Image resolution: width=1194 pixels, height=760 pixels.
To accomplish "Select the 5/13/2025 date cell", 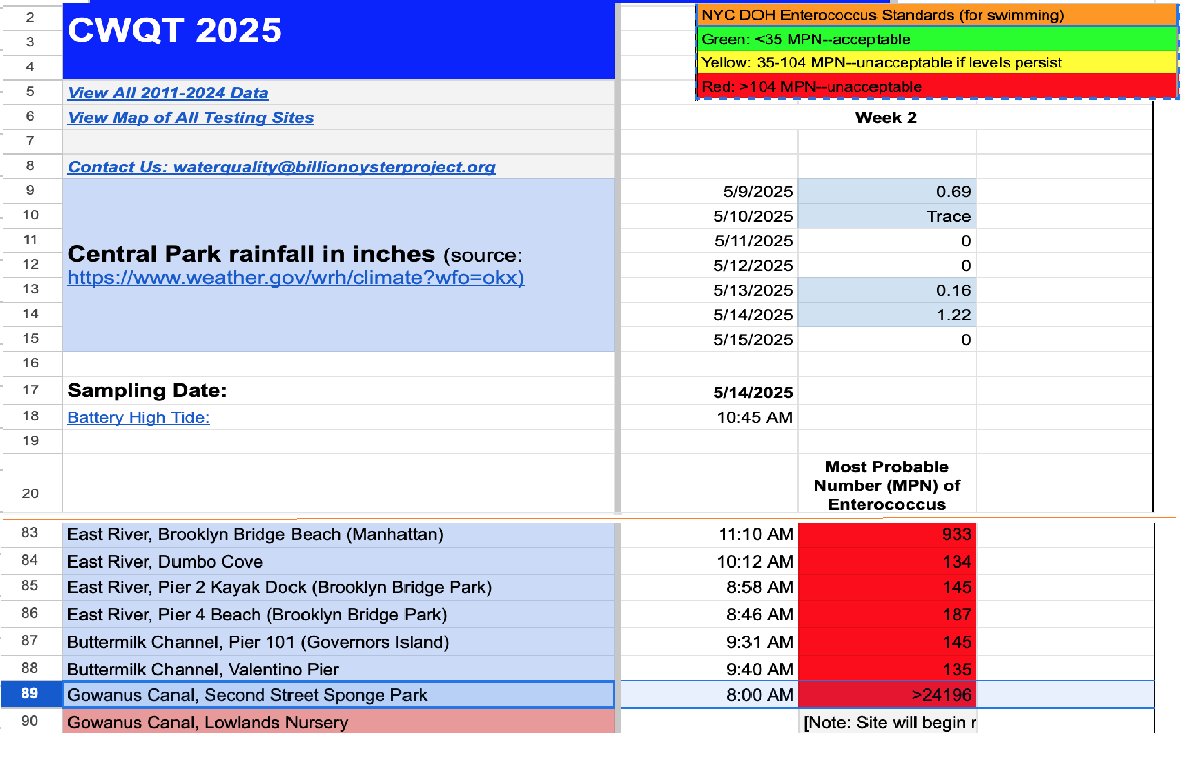I will pyautogui.click(x=710, y=290).
